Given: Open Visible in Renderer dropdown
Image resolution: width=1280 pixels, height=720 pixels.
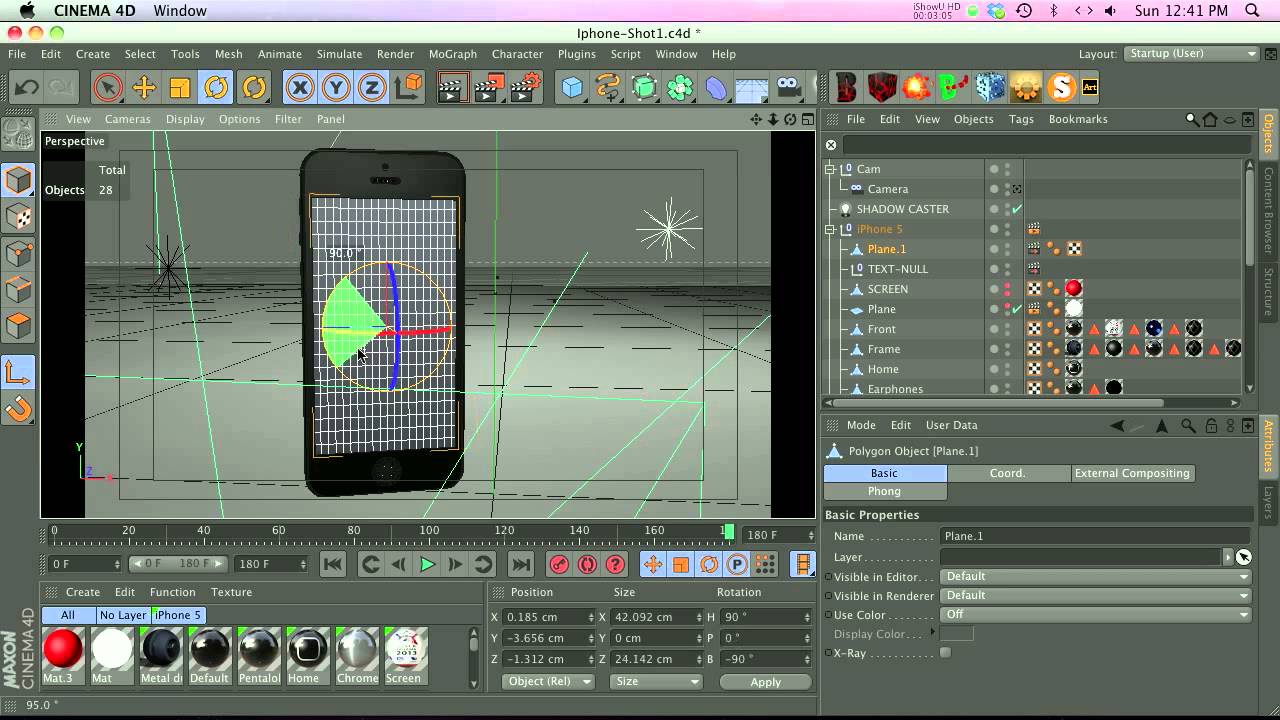Looking at the screenshot, I should (x=1096, y=596).
